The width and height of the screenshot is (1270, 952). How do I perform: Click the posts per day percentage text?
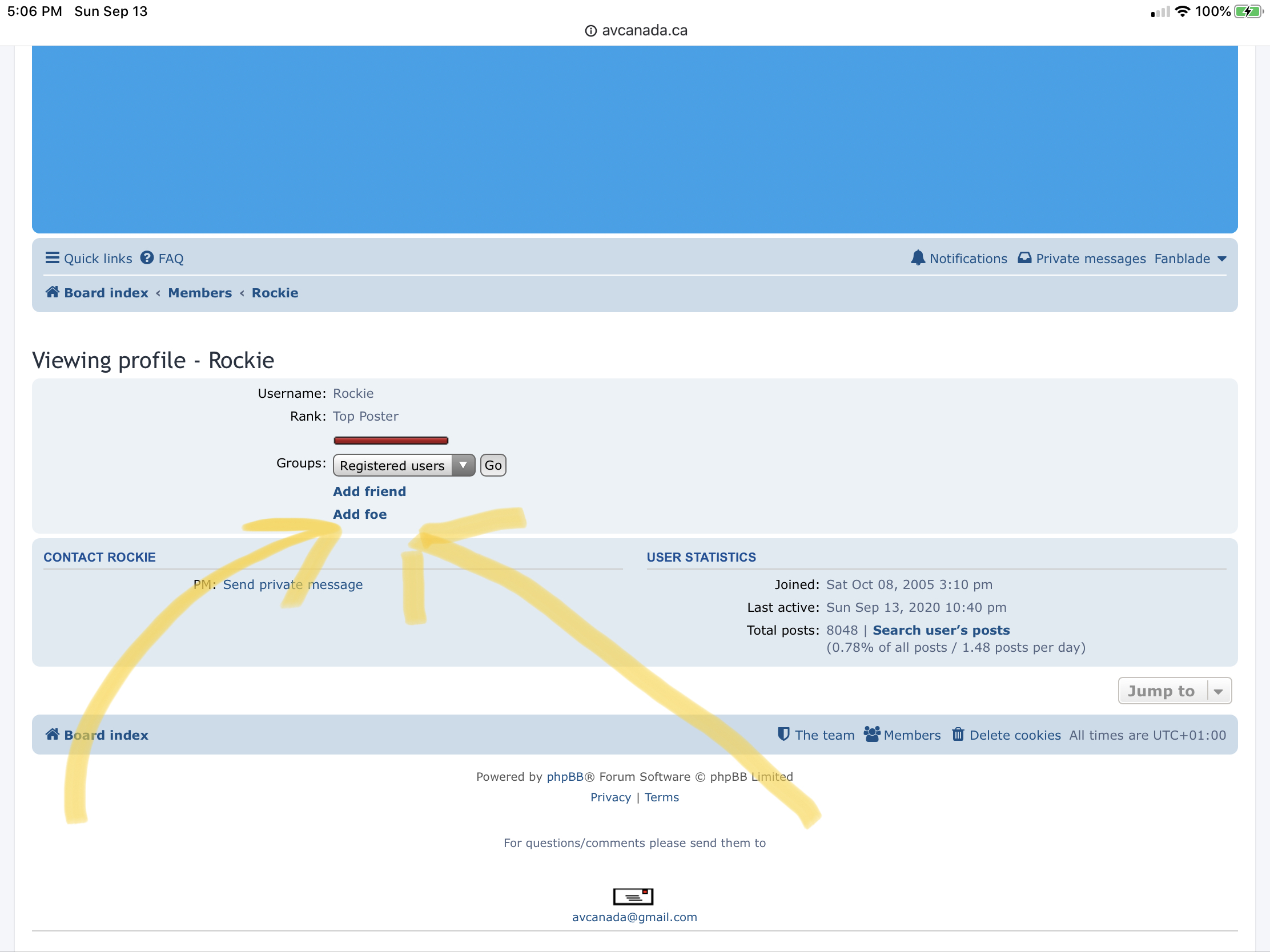pos(956,647)
